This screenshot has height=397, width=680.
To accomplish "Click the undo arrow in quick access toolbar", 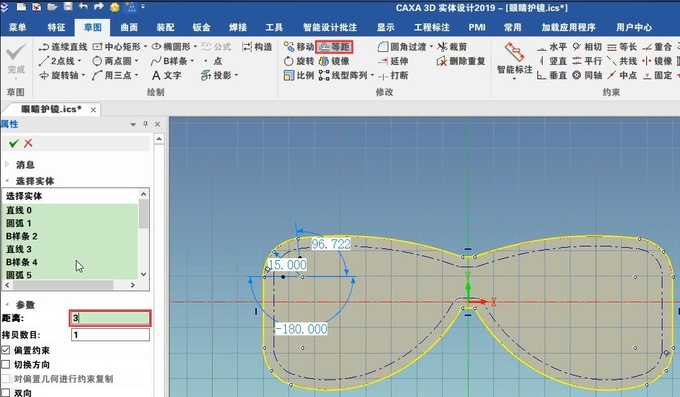I will tap(83, 7).
